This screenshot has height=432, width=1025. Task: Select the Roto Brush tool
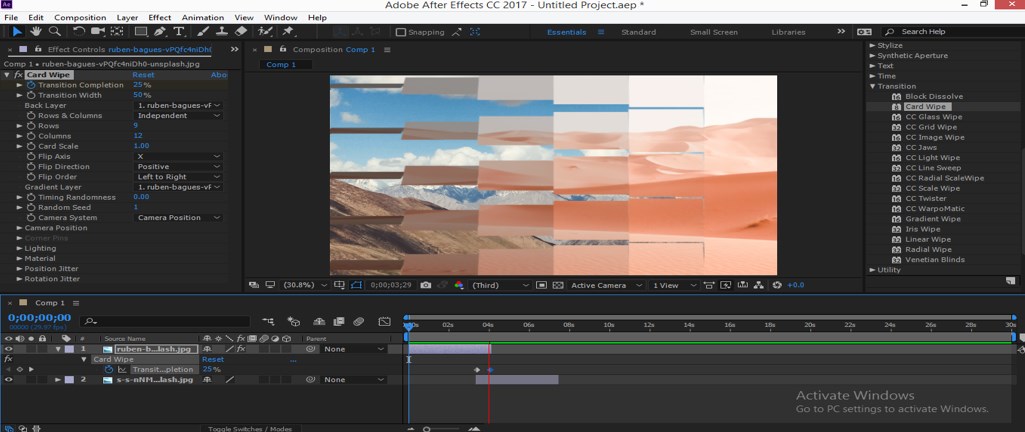click(x=265, y=31)
